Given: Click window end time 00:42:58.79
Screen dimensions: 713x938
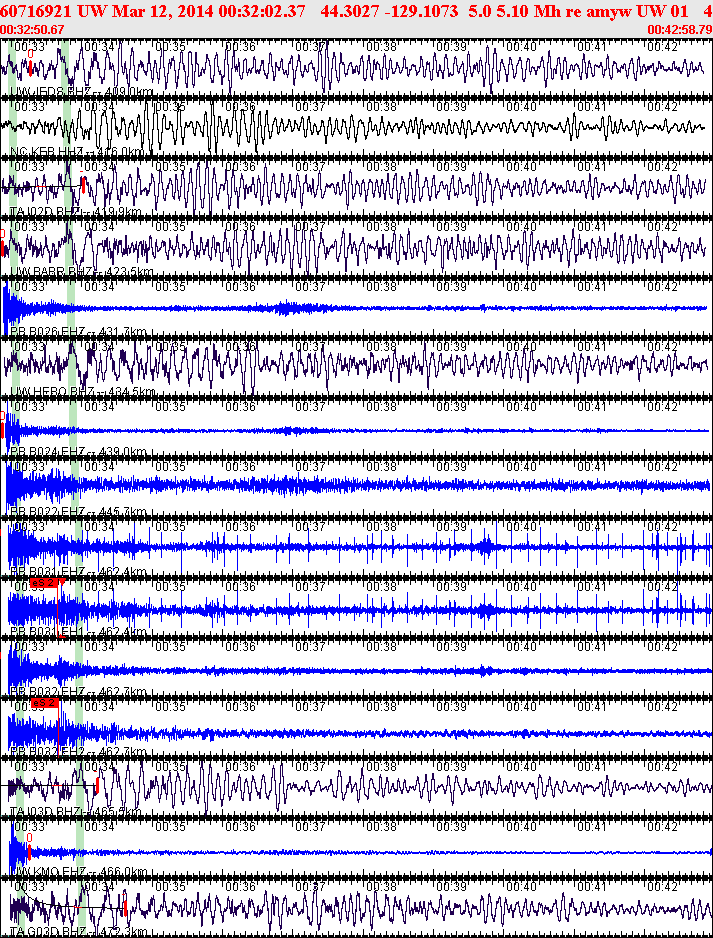Looking at the screenshot, I should (680, 29).
